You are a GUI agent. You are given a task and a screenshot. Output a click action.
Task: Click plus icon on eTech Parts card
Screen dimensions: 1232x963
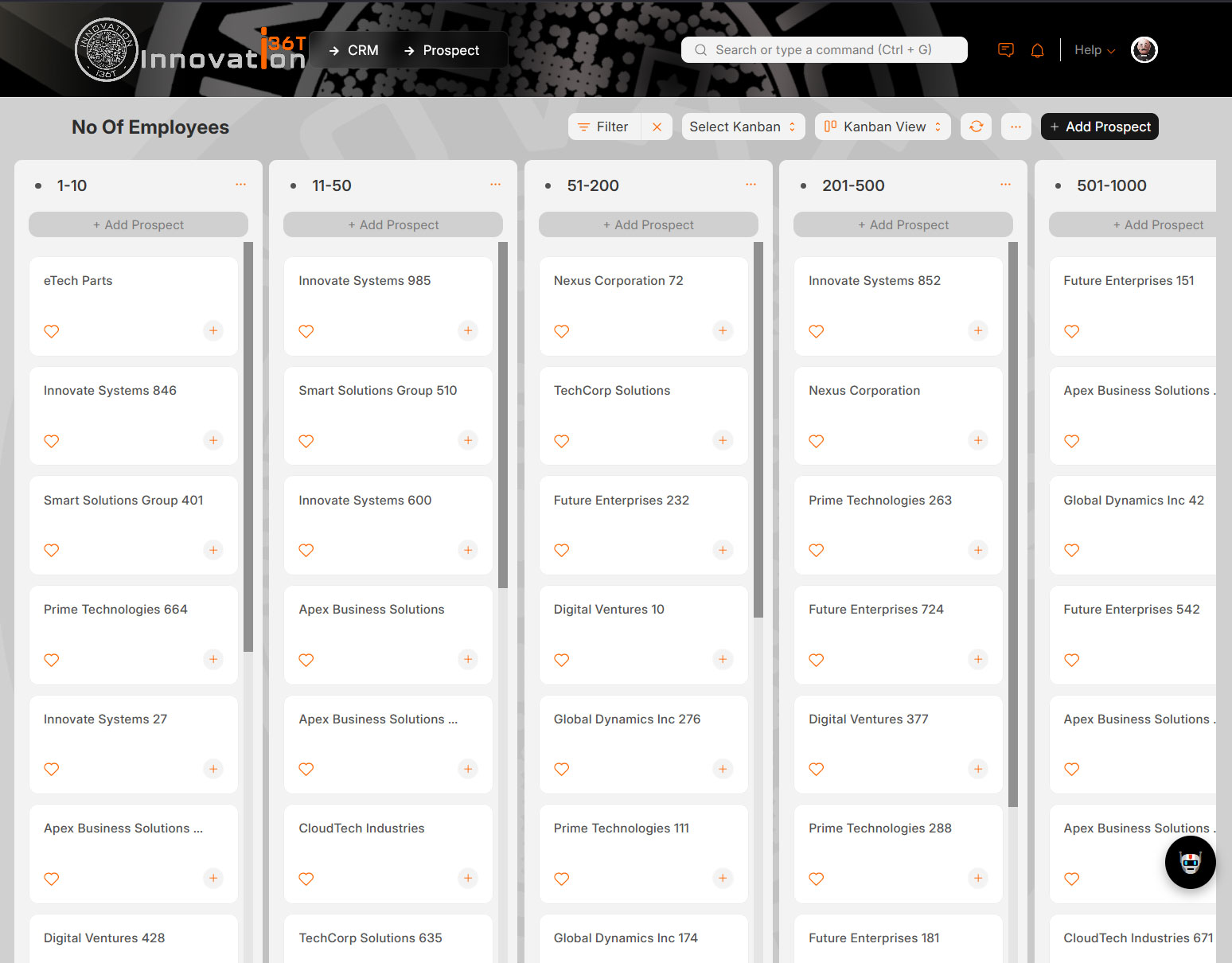pyautogui.click(x=213, y=330)
